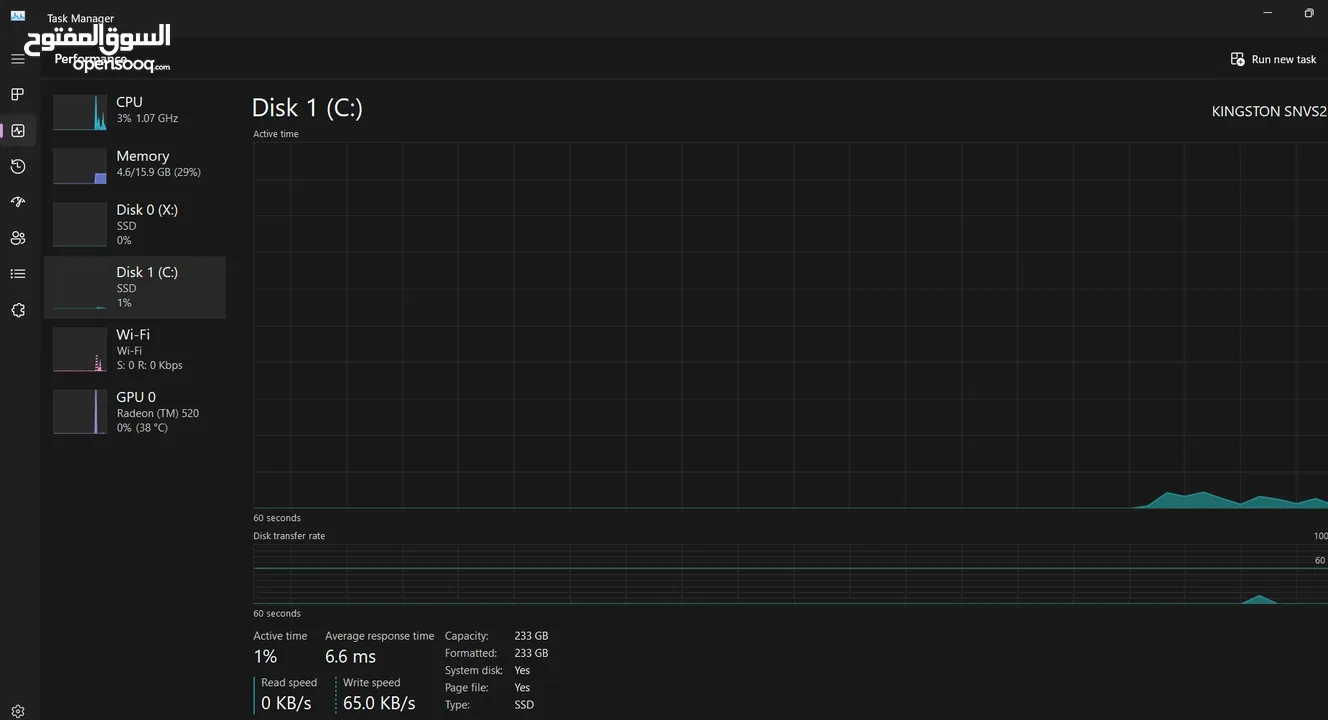Open Task Manager settings gear
Image resolution: width=1328 pixels, height=720 pixels.
17,711
